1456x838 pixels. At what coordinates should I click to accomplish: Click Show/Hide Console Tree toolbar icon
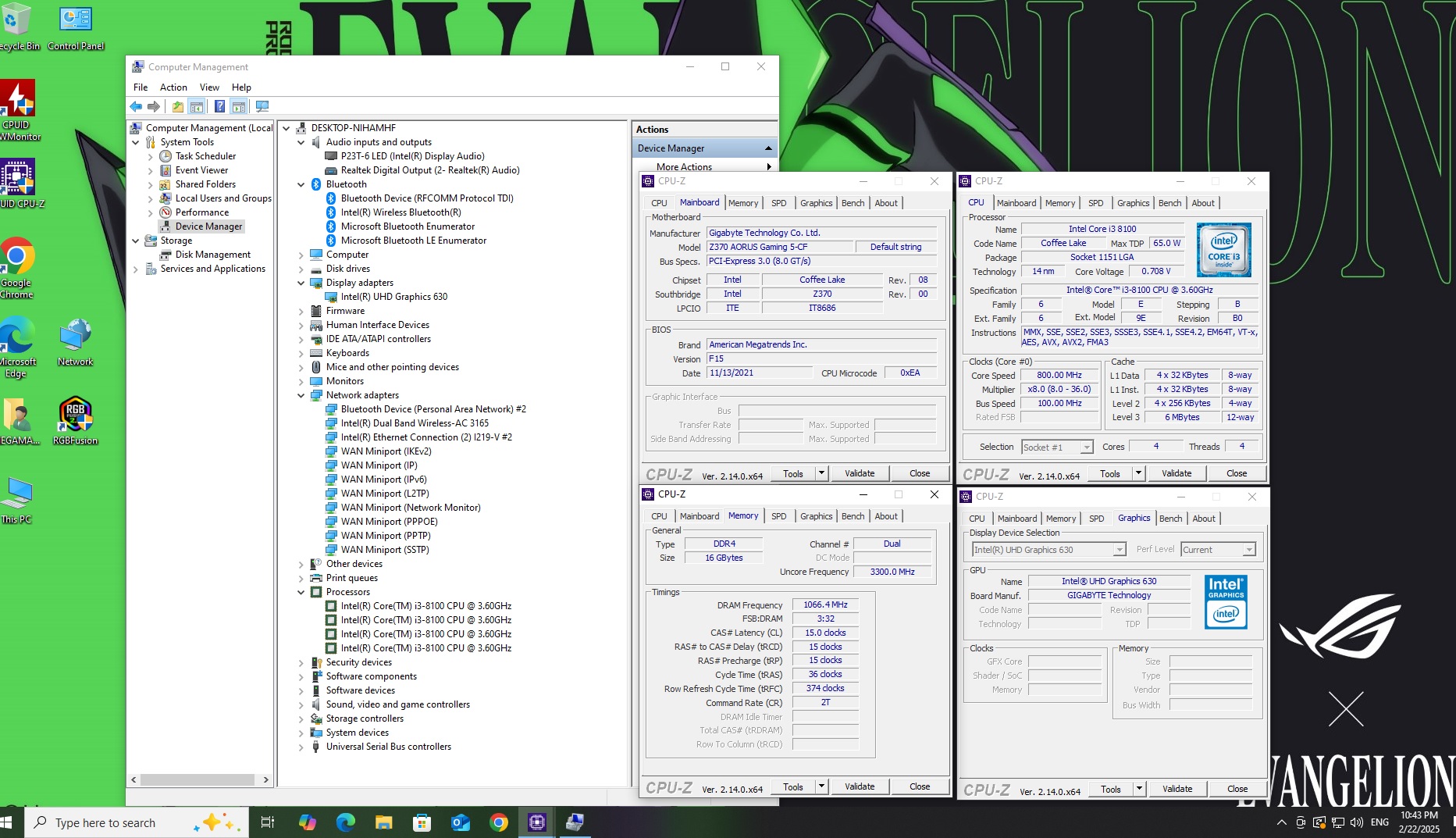(x=197, y=106)
